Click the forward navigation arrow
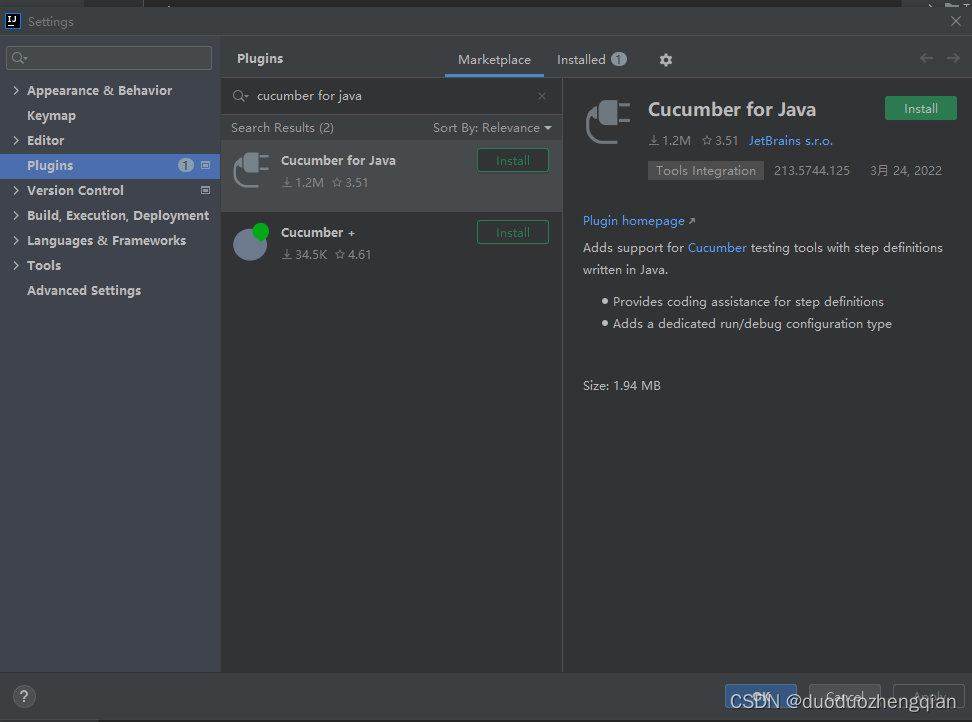Screen dimensions: 972x722 tap(953, 58)
